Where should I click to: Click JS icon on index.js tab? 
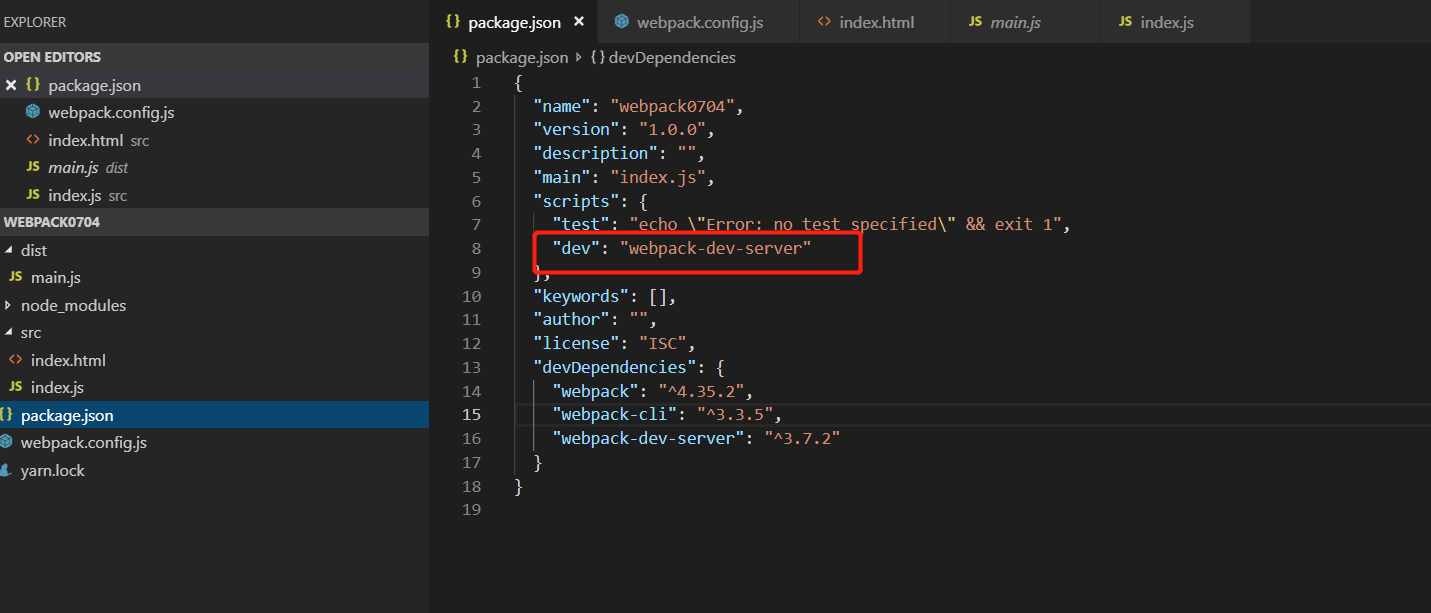(1125, 22)
